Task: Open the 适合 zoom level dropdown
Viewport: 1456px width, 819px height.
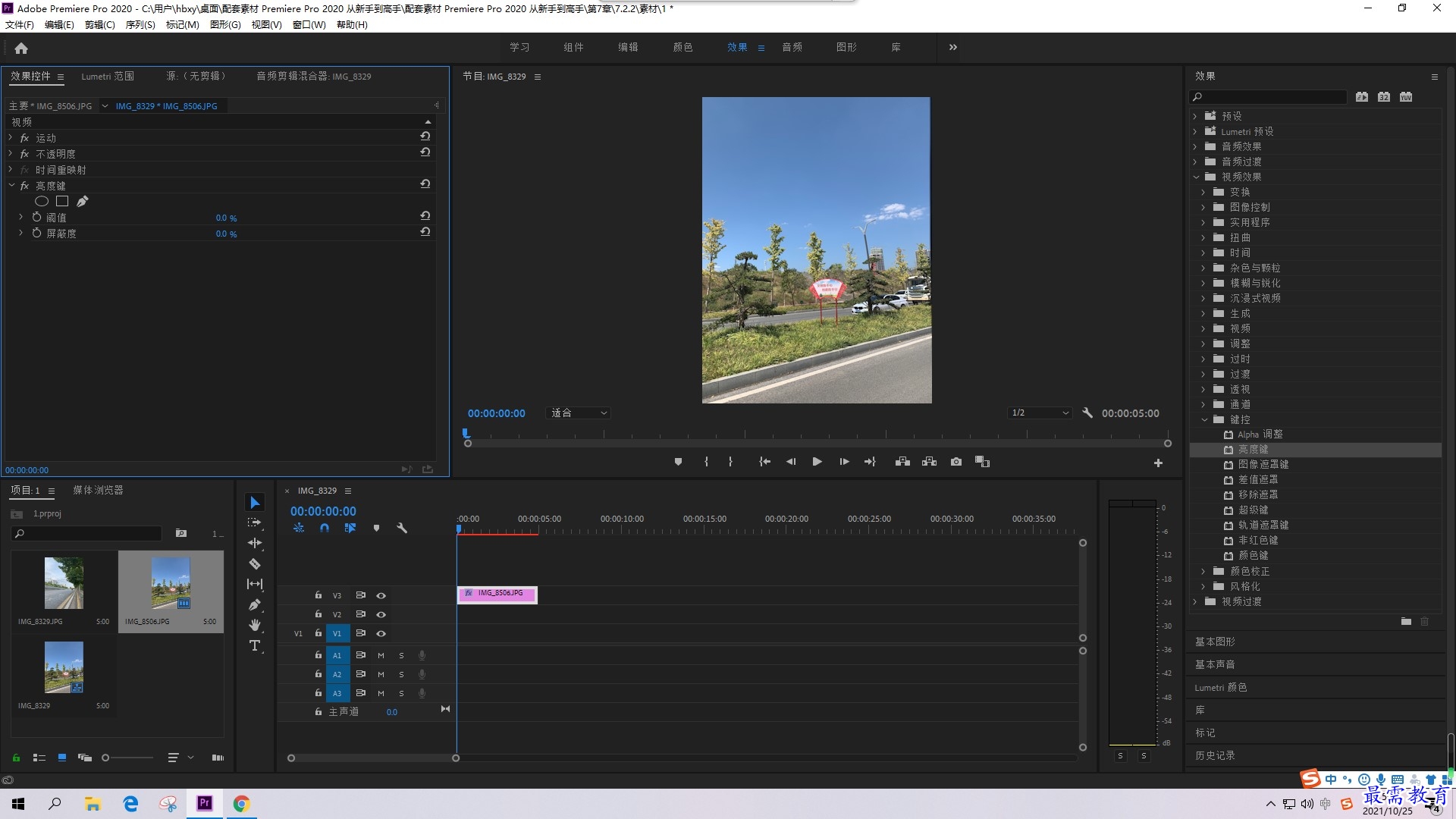Action: point(578,413)
